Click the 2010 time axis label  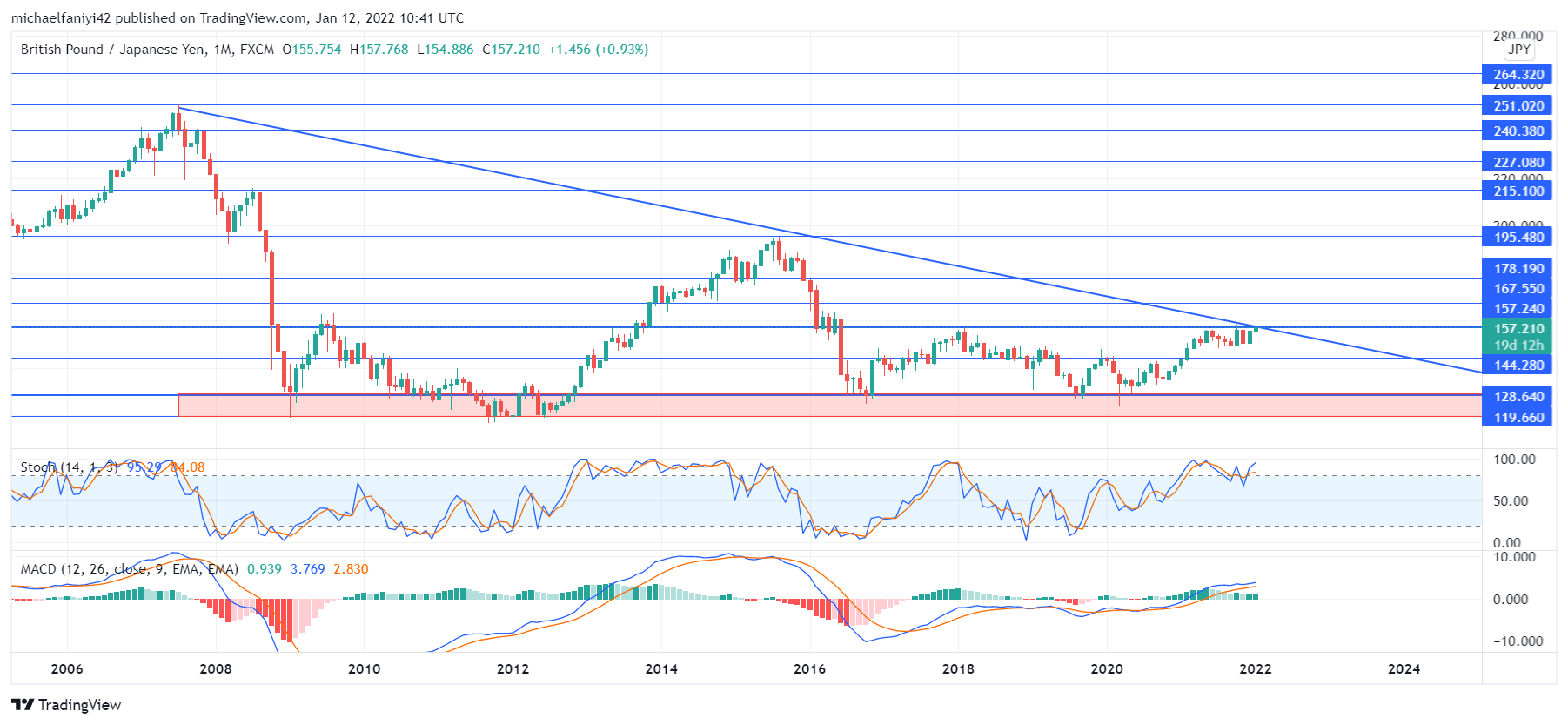(x=364, y=669)
